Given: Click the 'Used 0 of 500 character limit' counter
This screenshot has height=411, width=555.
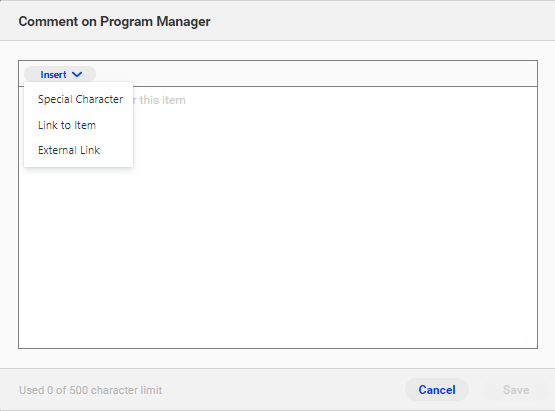Looking at the screenshot, I should coord(90,390).
